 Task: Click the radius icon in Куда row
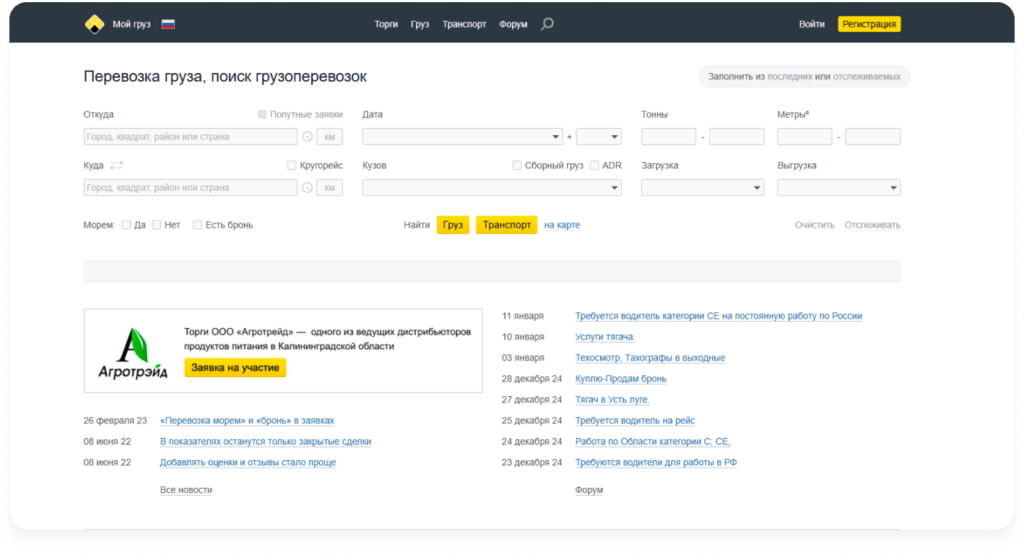(x=307, y=187)
